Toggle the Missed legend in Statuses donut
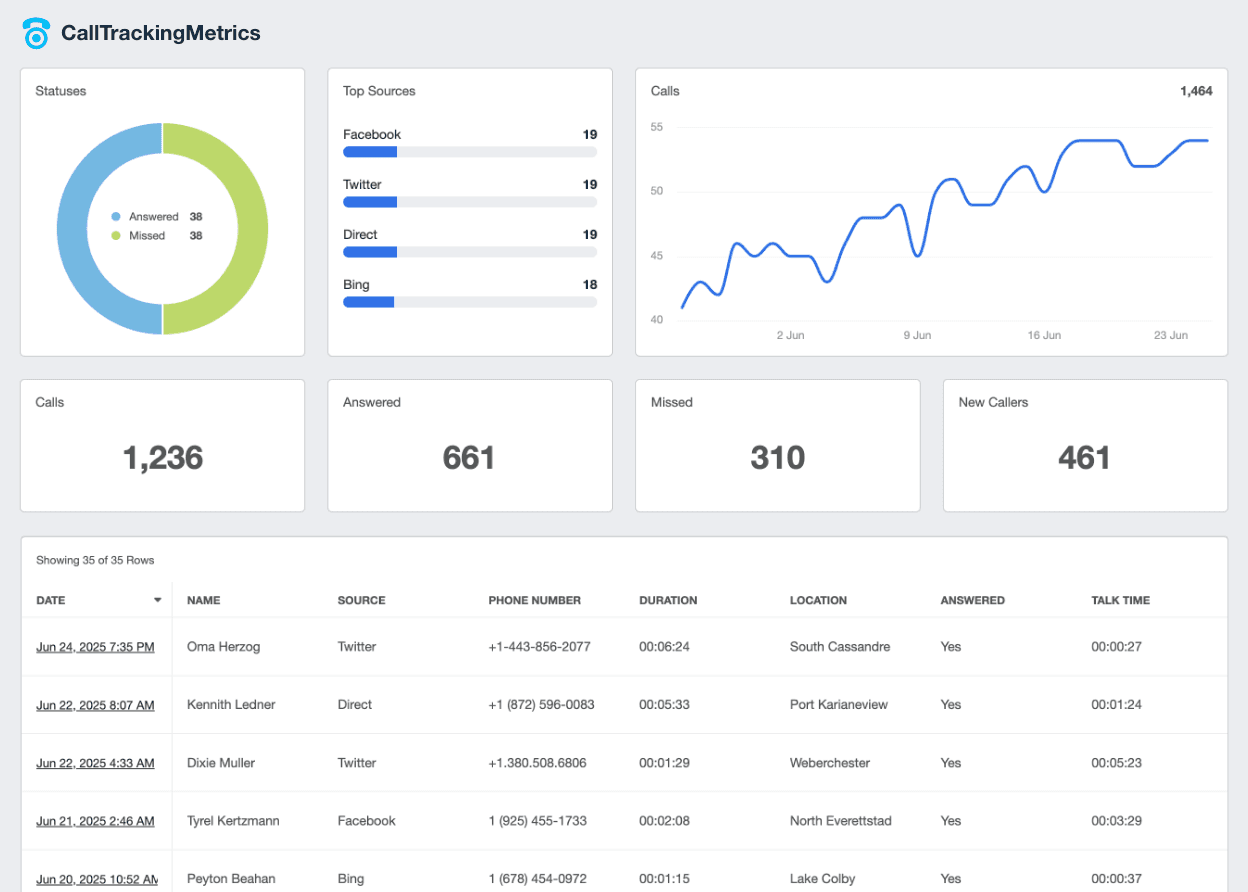Image resolution: width=1248 pixels, height=892 pixels. tap(150, 235)
